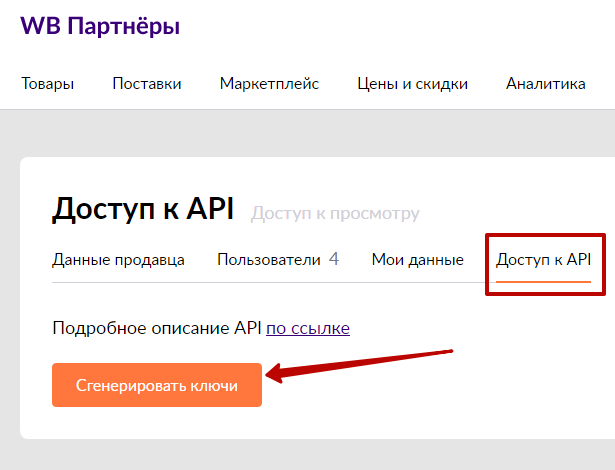Follow the по ссылке API documentation link
The image size is (615, 470).
point(308,328)
